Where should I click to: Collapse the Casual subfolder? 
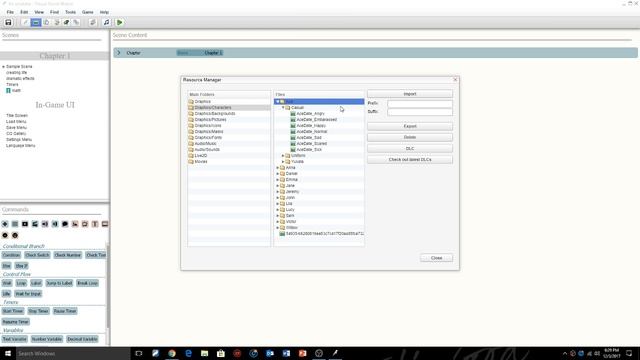point(283,108)
